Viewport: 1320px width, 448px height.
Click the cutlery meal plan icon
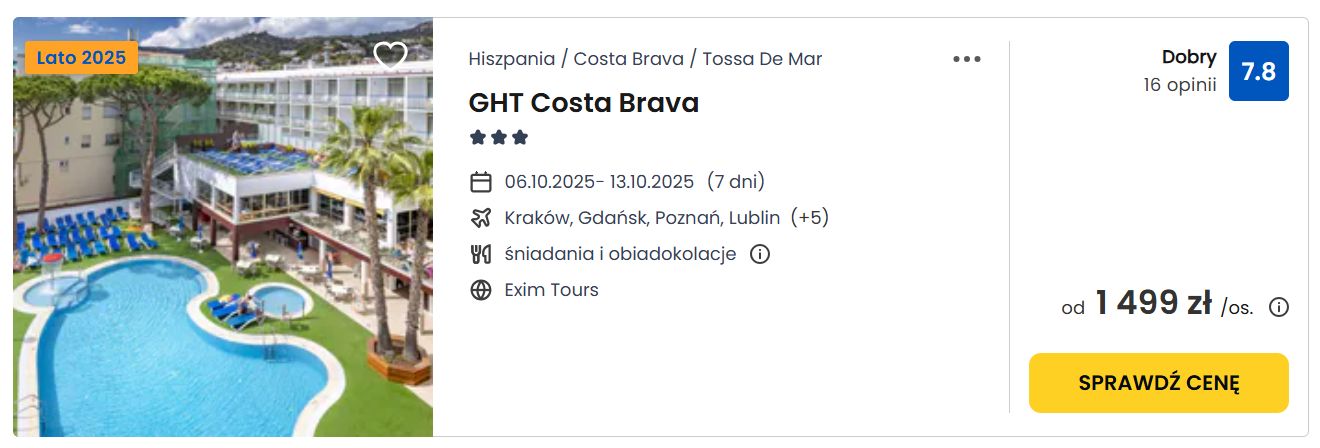point(481,254)
